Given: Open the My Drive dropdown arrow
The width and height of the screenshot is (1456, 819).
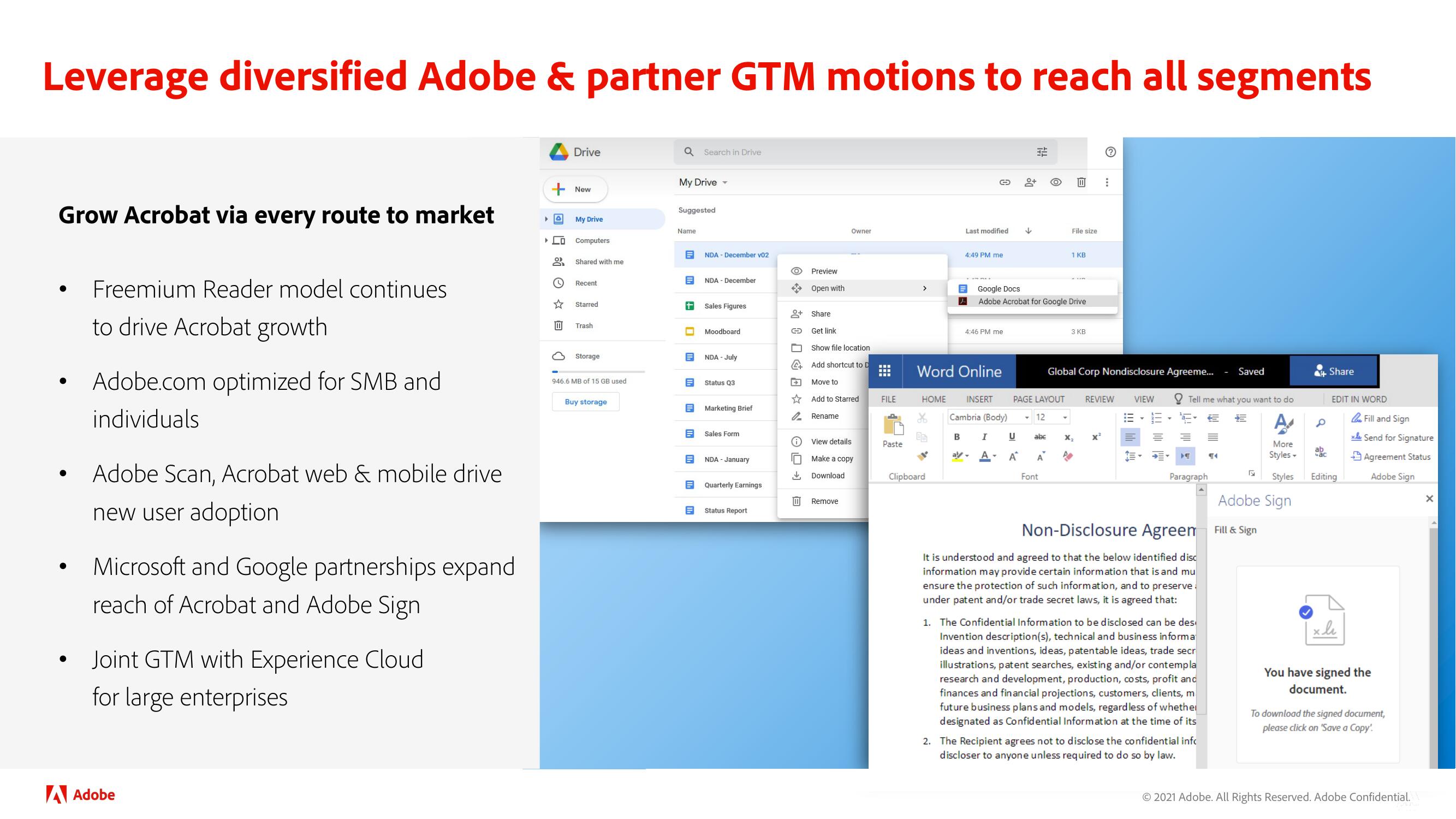Looking at the screenshot, I should click(x=724, y=182).
